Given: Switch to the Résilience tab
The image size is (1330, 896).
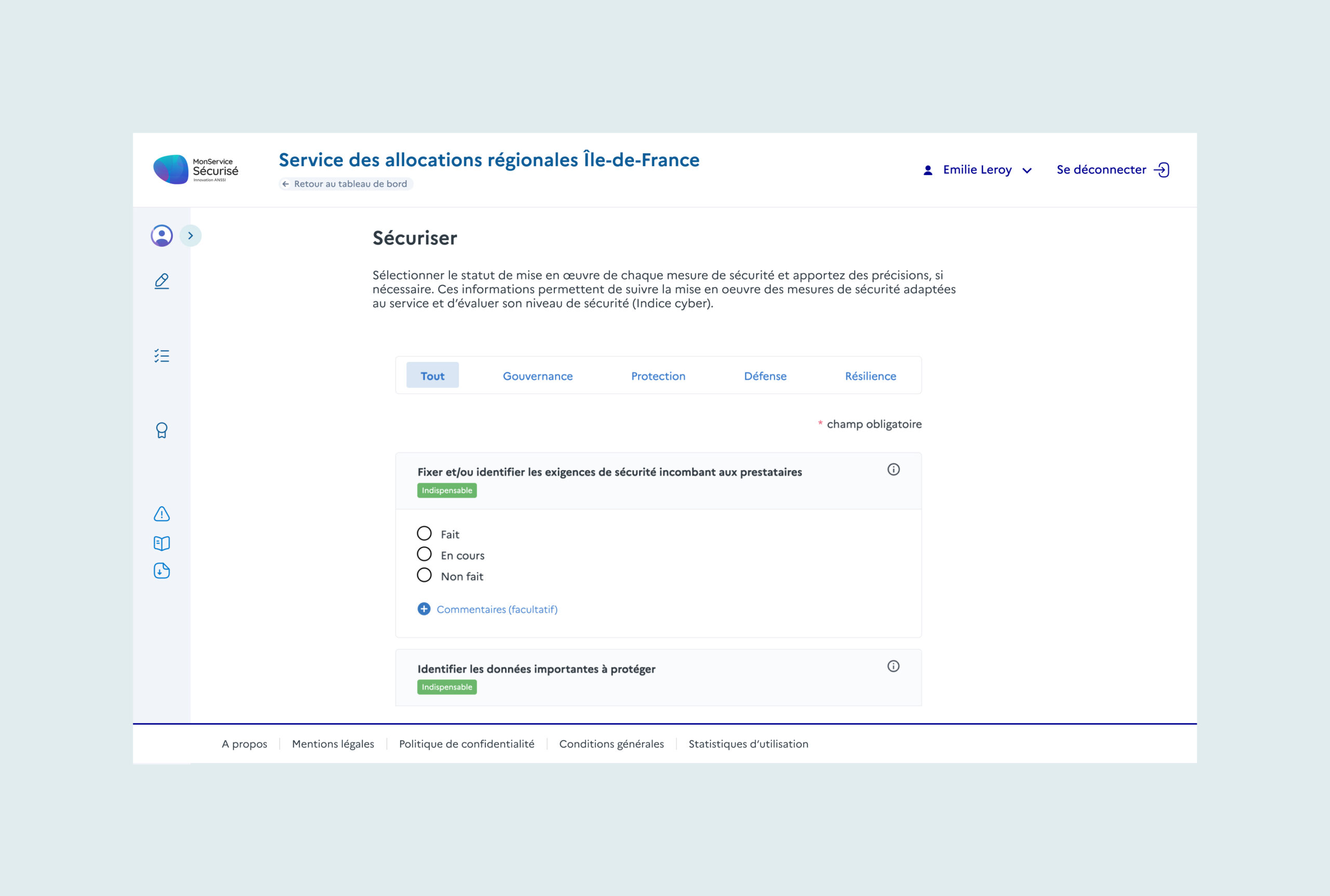Looking at the screenshot, I should tap(870, 376).
